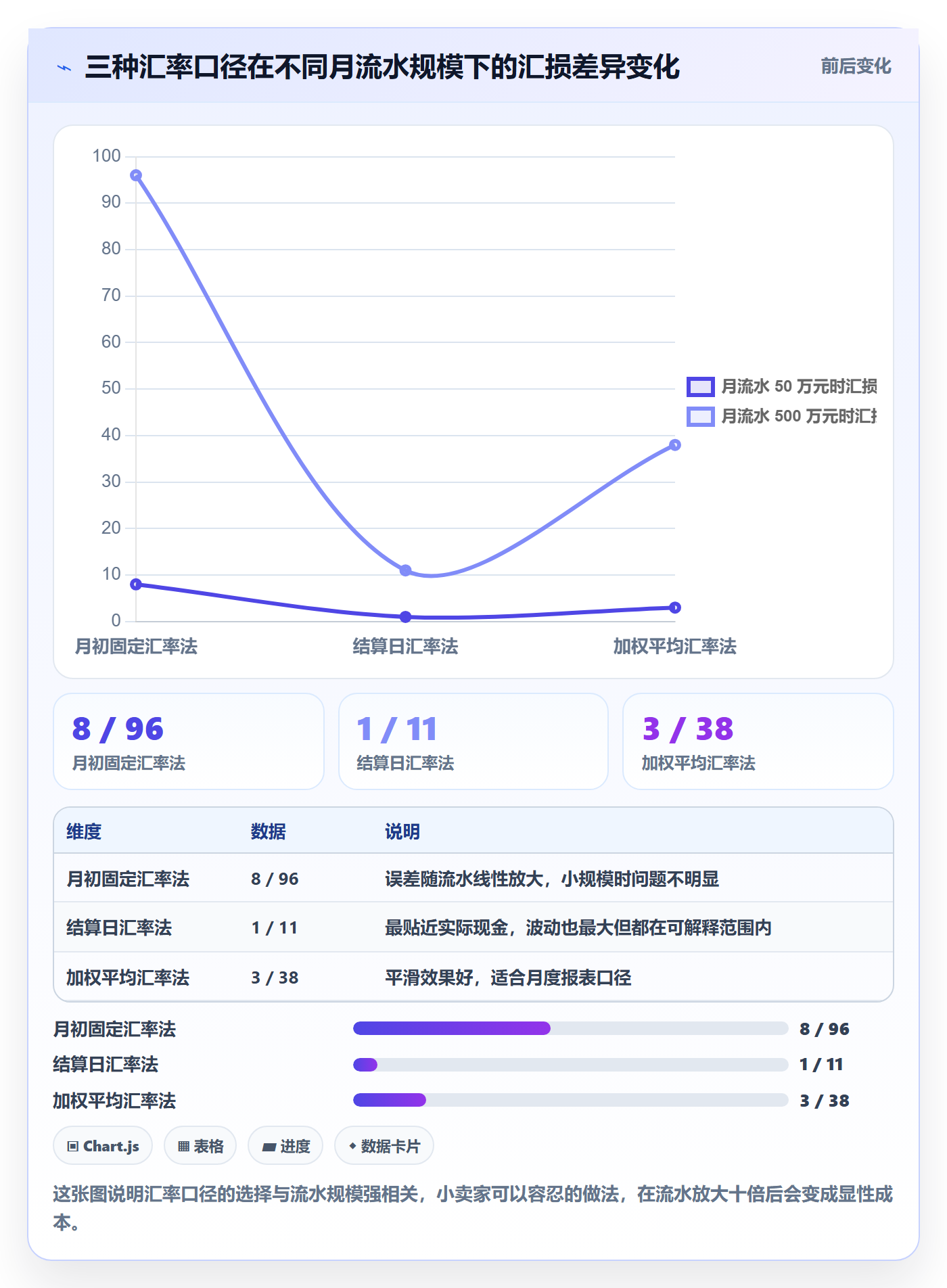Viewport: 947px width, 1288px height.
Task: Click the 说明 column header
Action: (x=402, y=831)
